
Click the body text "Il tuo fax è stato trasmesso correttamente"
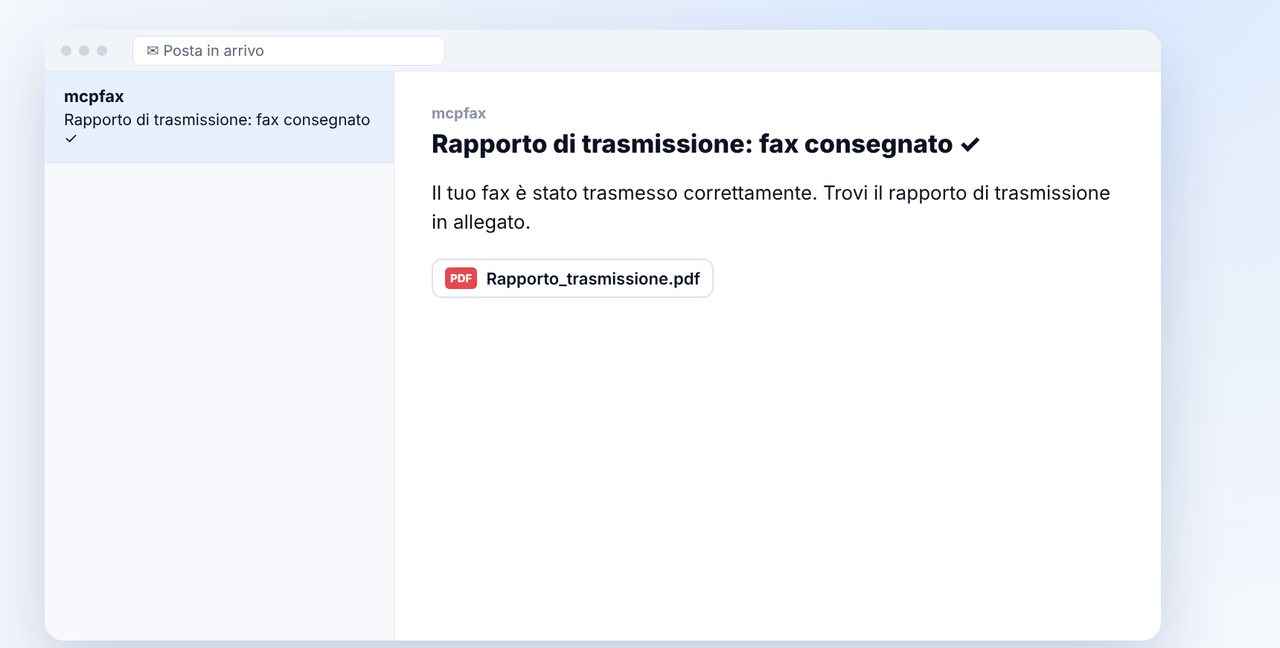point(624,193)
